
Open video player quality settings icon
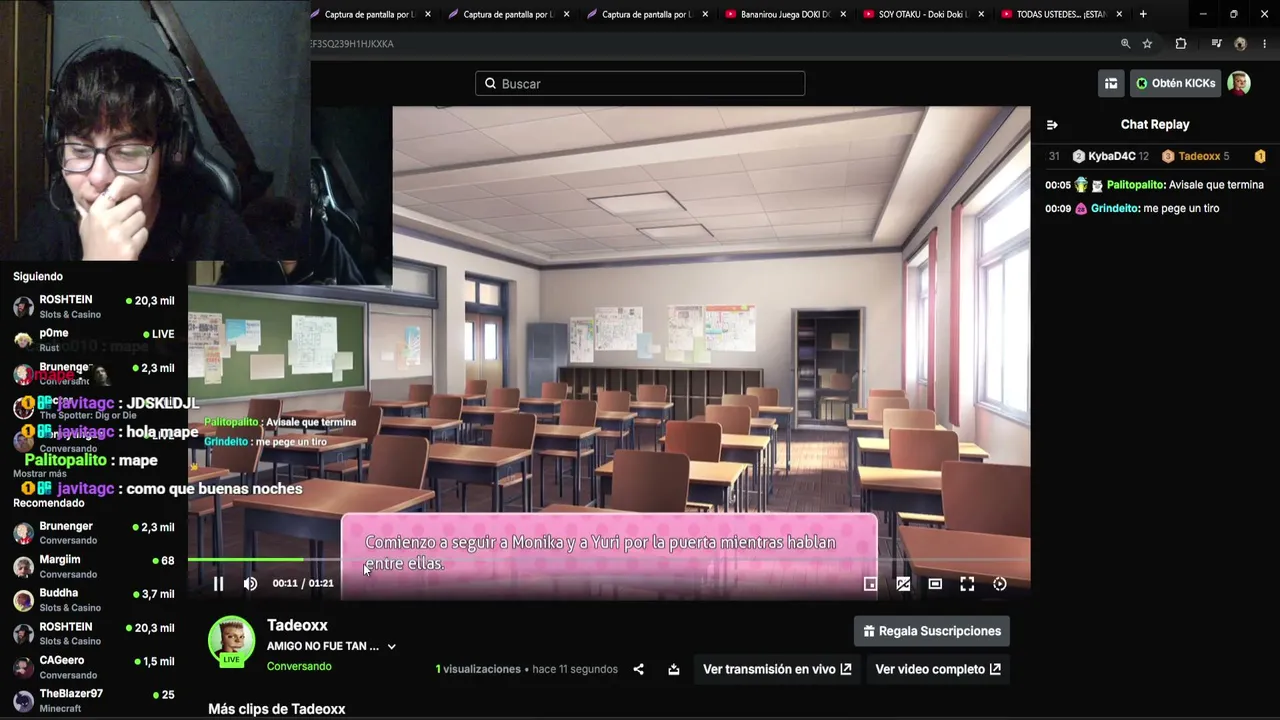point(999,584)
